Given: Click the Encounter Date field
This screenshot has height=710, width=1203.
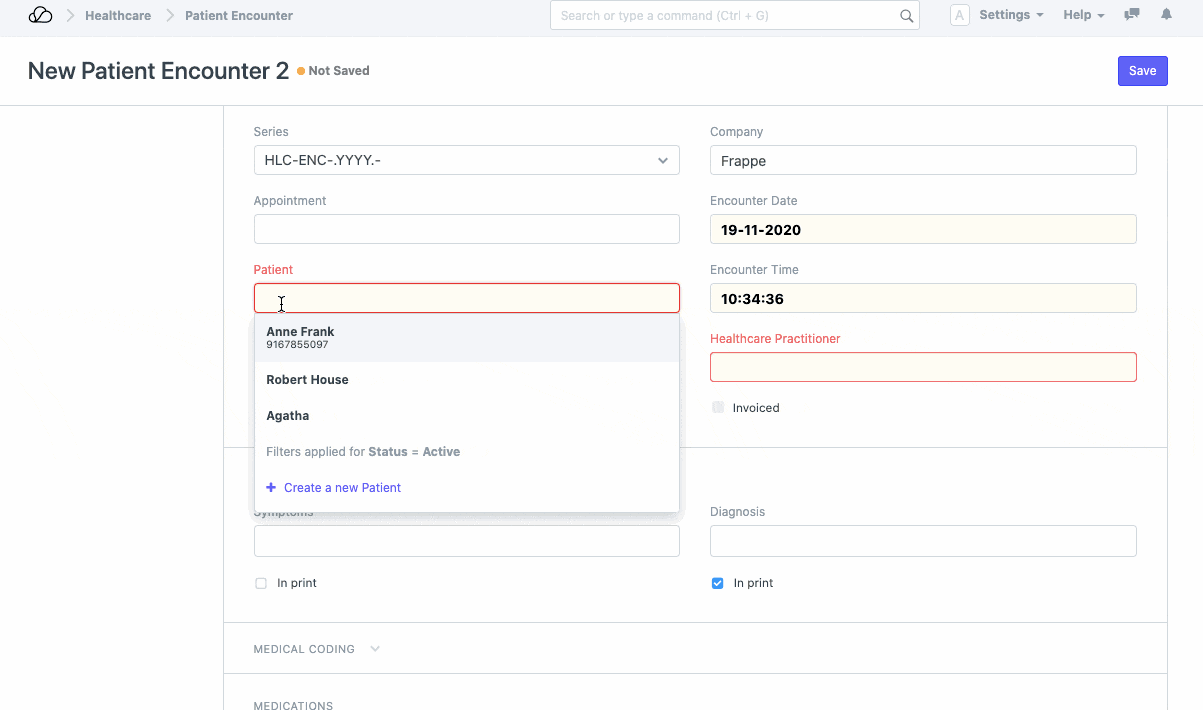Looking at the screenshot, I should pyautogui.click(x=922, y=229).
